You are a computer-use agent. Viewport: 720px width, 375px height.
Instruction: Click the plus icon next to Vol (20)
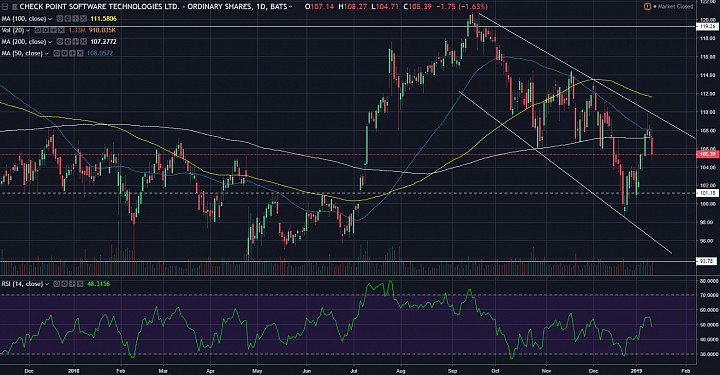pyautogui.click(x=53, y=30)
